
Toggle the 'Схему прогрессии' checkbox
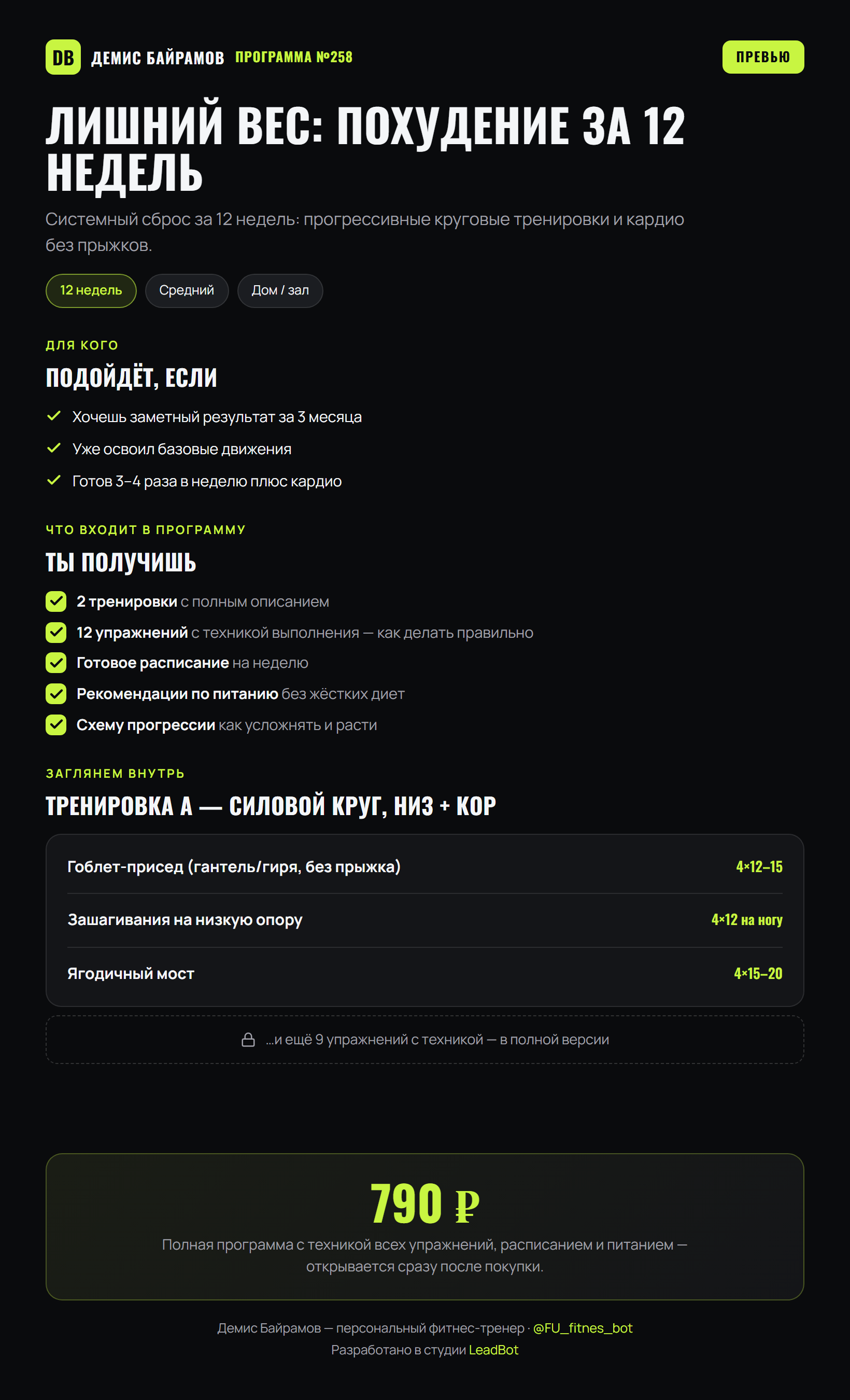coord(55,725)
